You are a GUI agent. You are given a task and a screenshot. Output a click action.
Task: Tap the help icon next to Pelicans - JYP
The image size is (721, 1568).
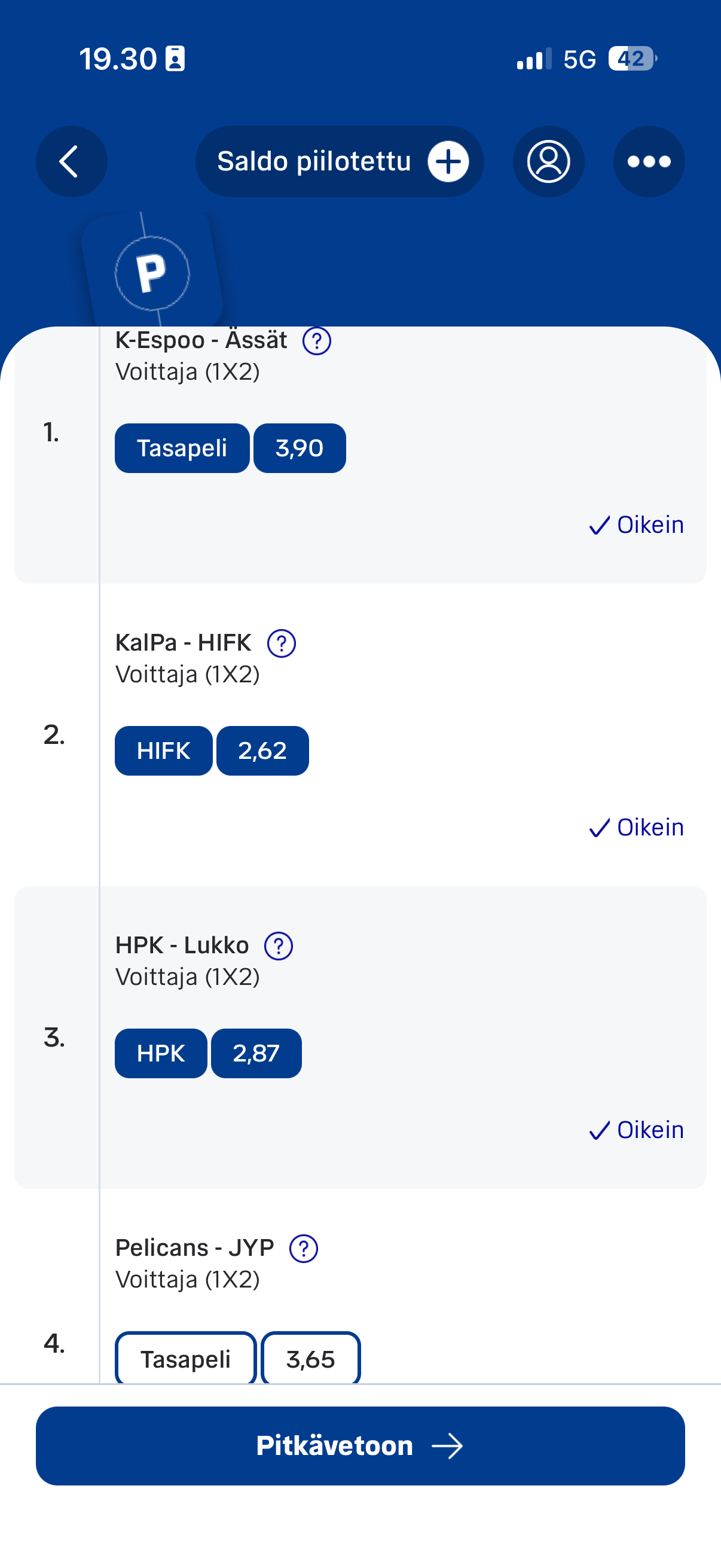click(x=304, y=1249)
